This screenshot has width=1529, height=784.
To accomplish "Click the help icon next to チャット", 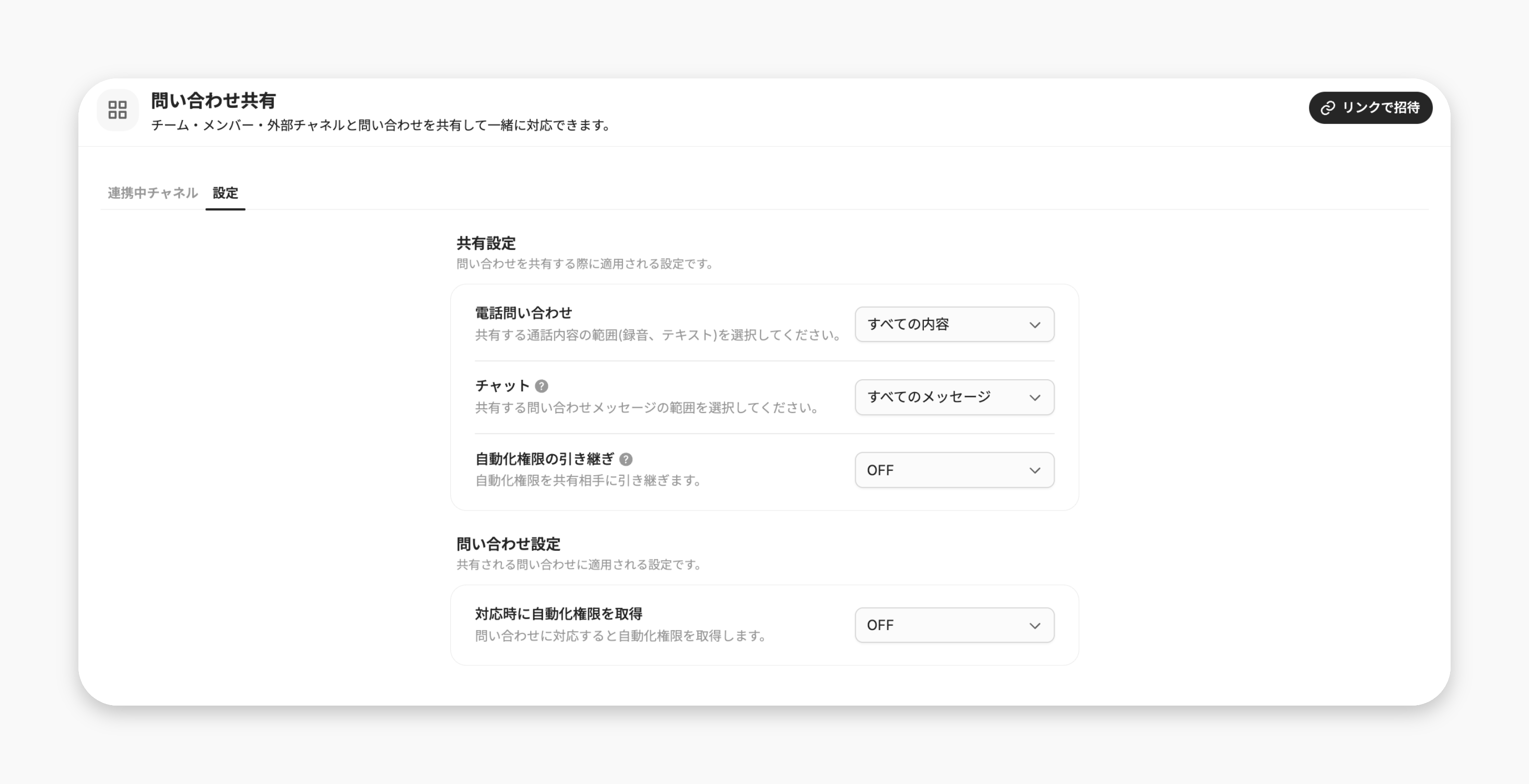I will click(542, 386).
